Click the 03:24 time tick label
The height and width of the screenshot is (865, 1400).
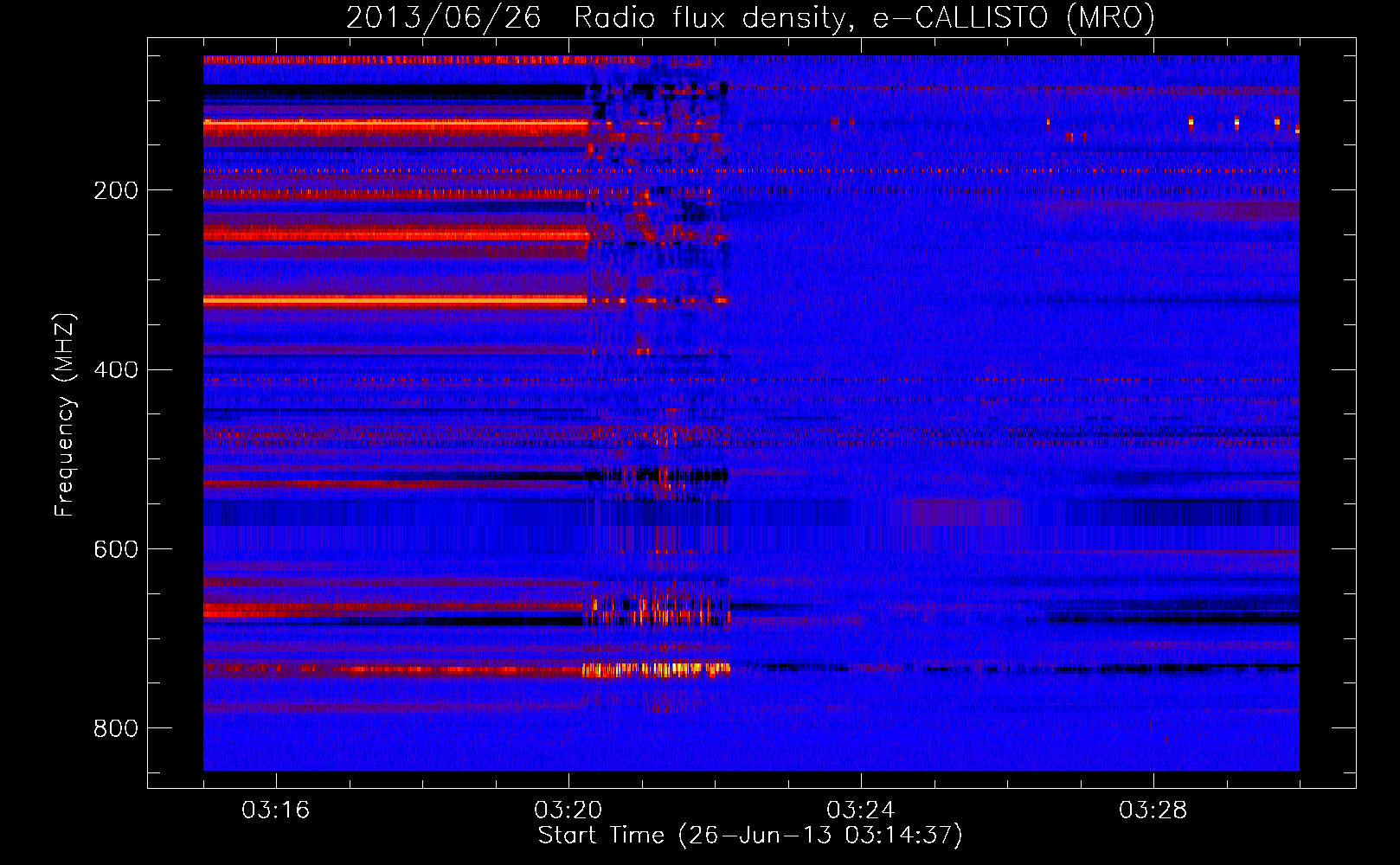860,810
